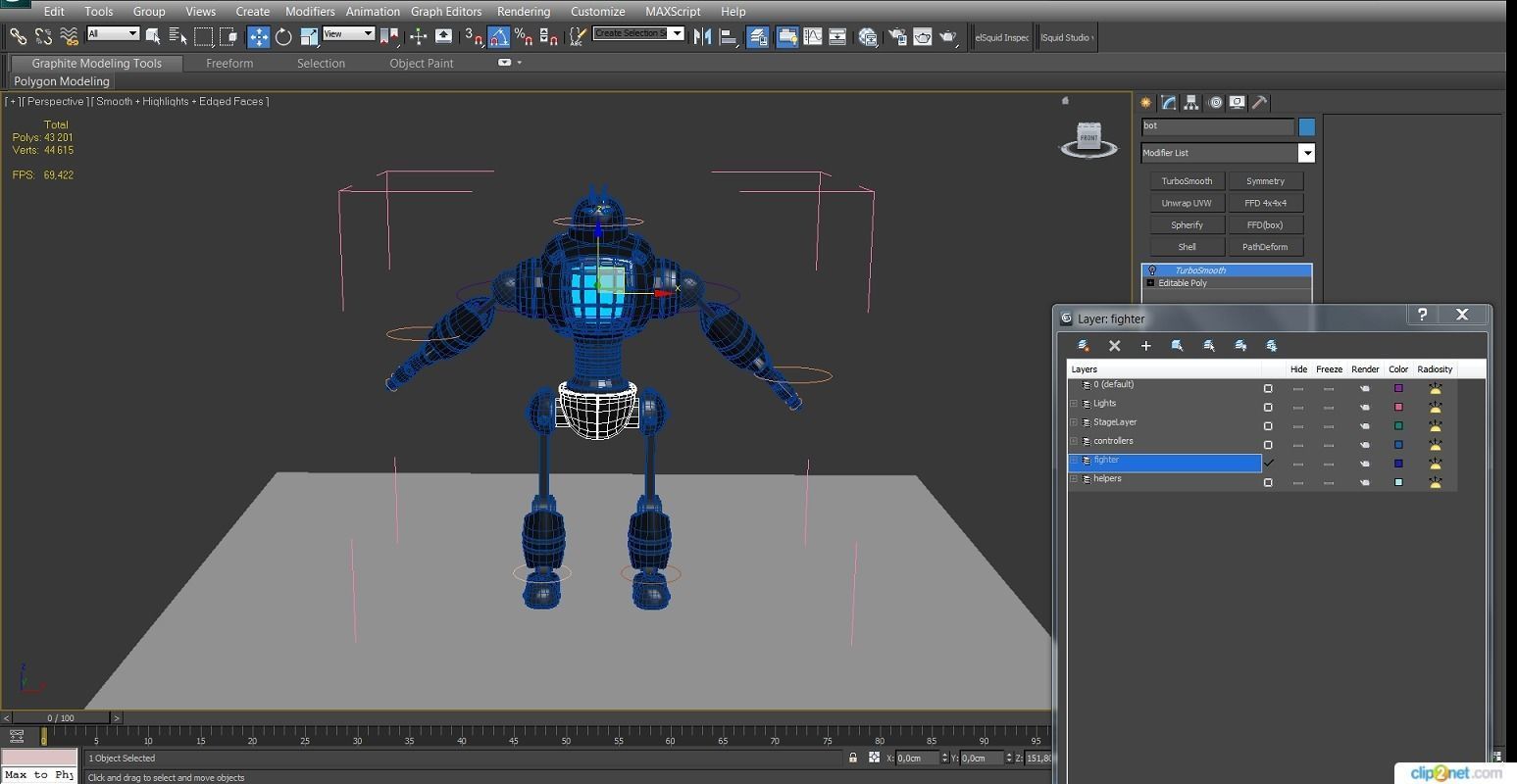The width and height of the screenshot is (1517, 784).
Task: Click Delete Layer X icon in Layer dialog
Action: (1114, 345)
